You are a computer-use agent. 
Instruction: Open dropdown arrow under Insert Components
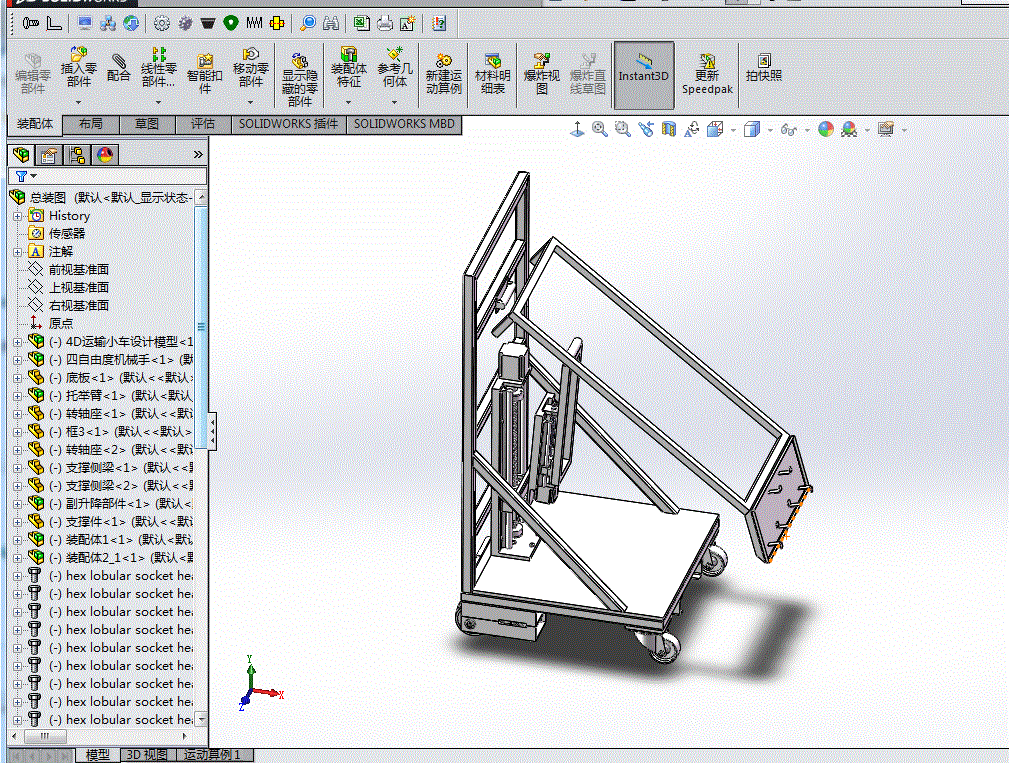[x=79, y=102]
